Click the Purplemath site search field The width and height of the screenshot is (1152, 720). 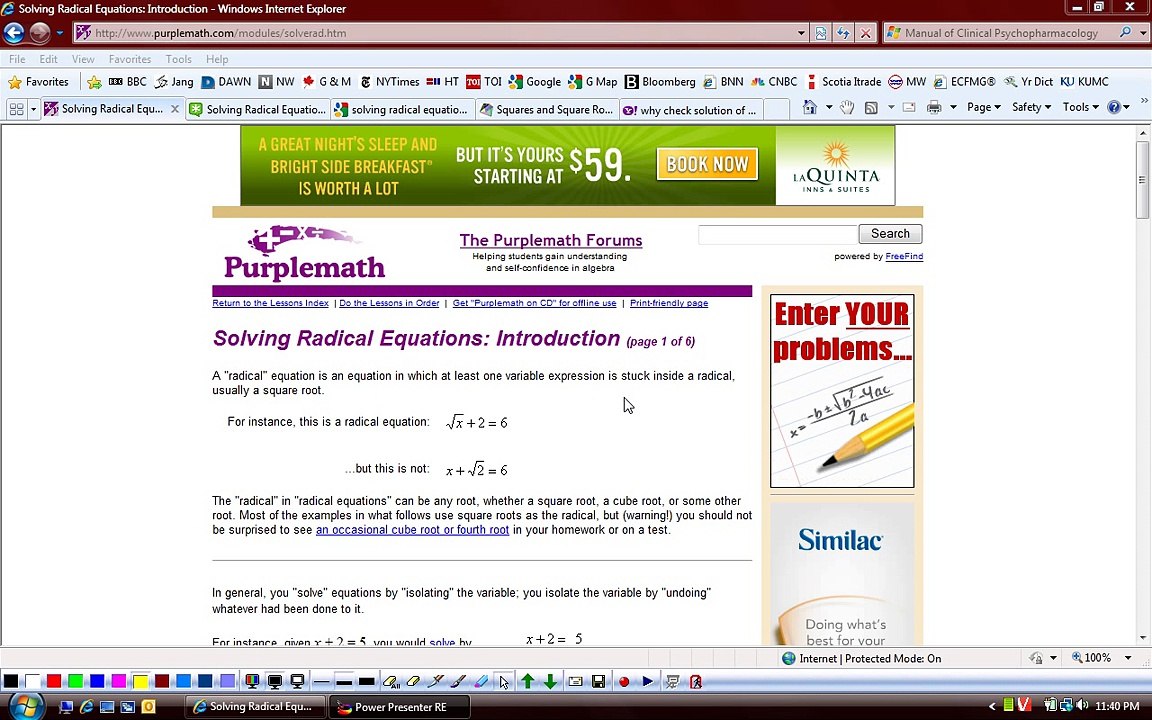pyautogui.click(x=777, y=234)
